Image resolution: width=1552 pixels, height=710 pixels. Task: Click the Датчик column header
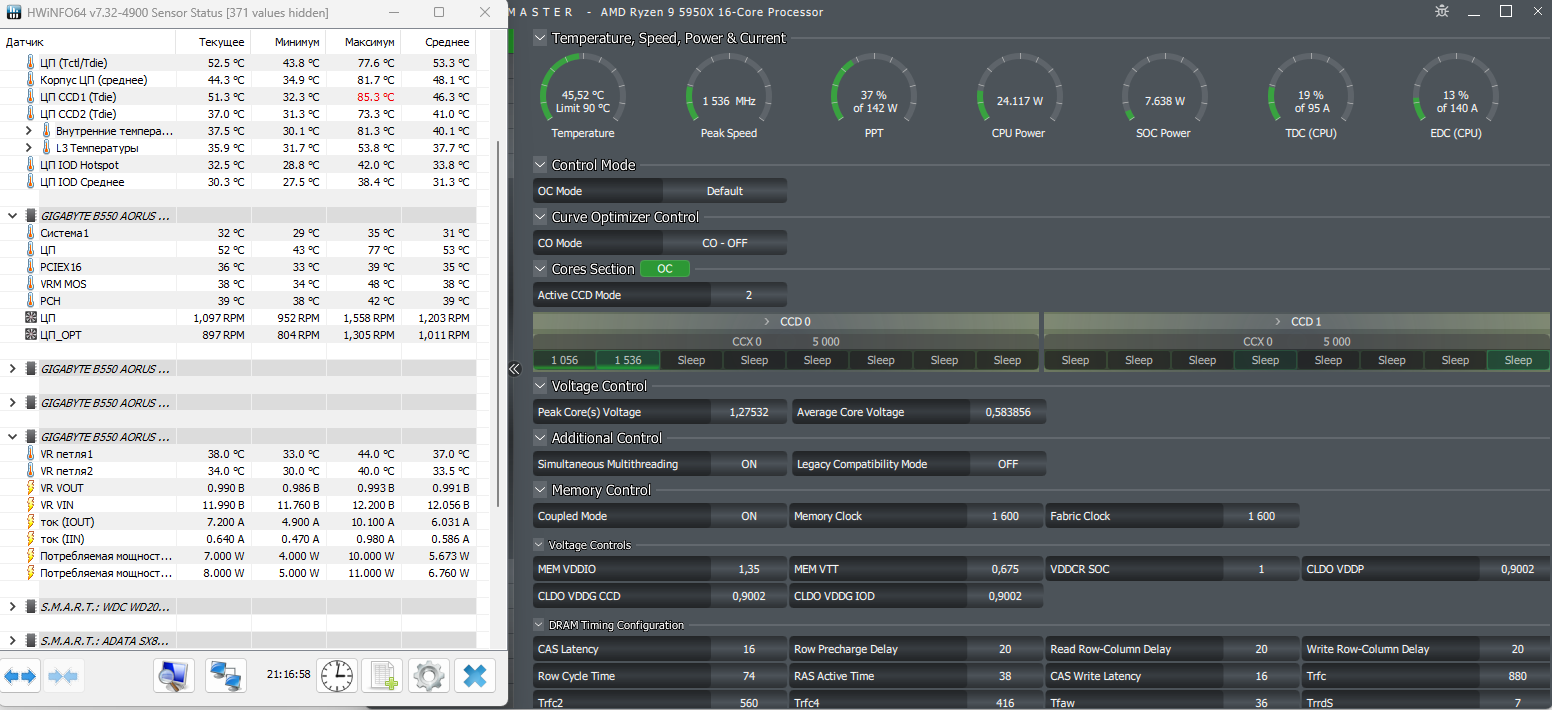coord(88,42)
